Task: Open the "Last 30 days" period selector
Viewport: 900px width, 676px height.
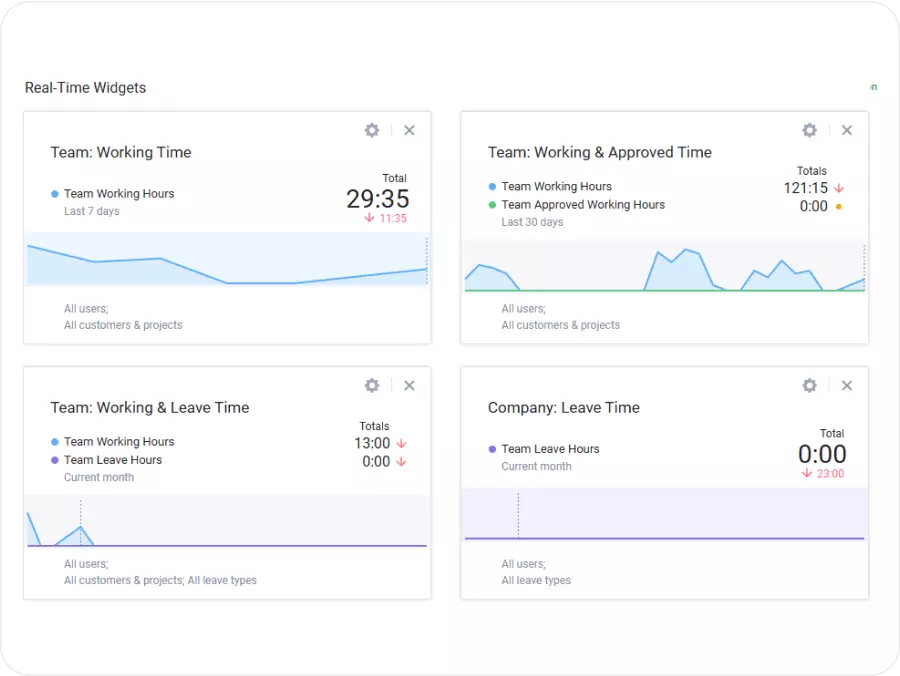Action: coord(532,222)
